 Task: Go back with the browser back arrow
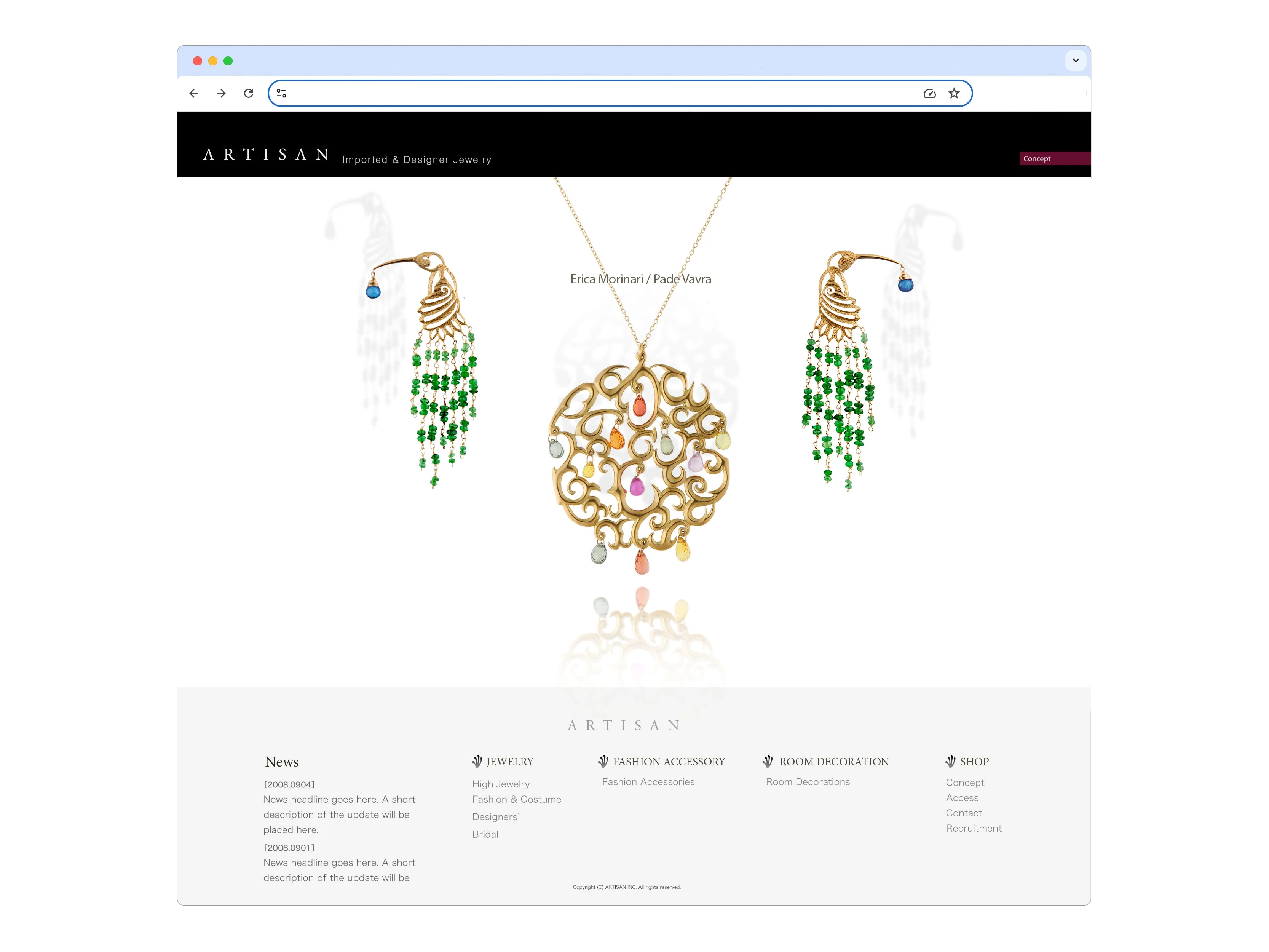click(x=194, y=93)
